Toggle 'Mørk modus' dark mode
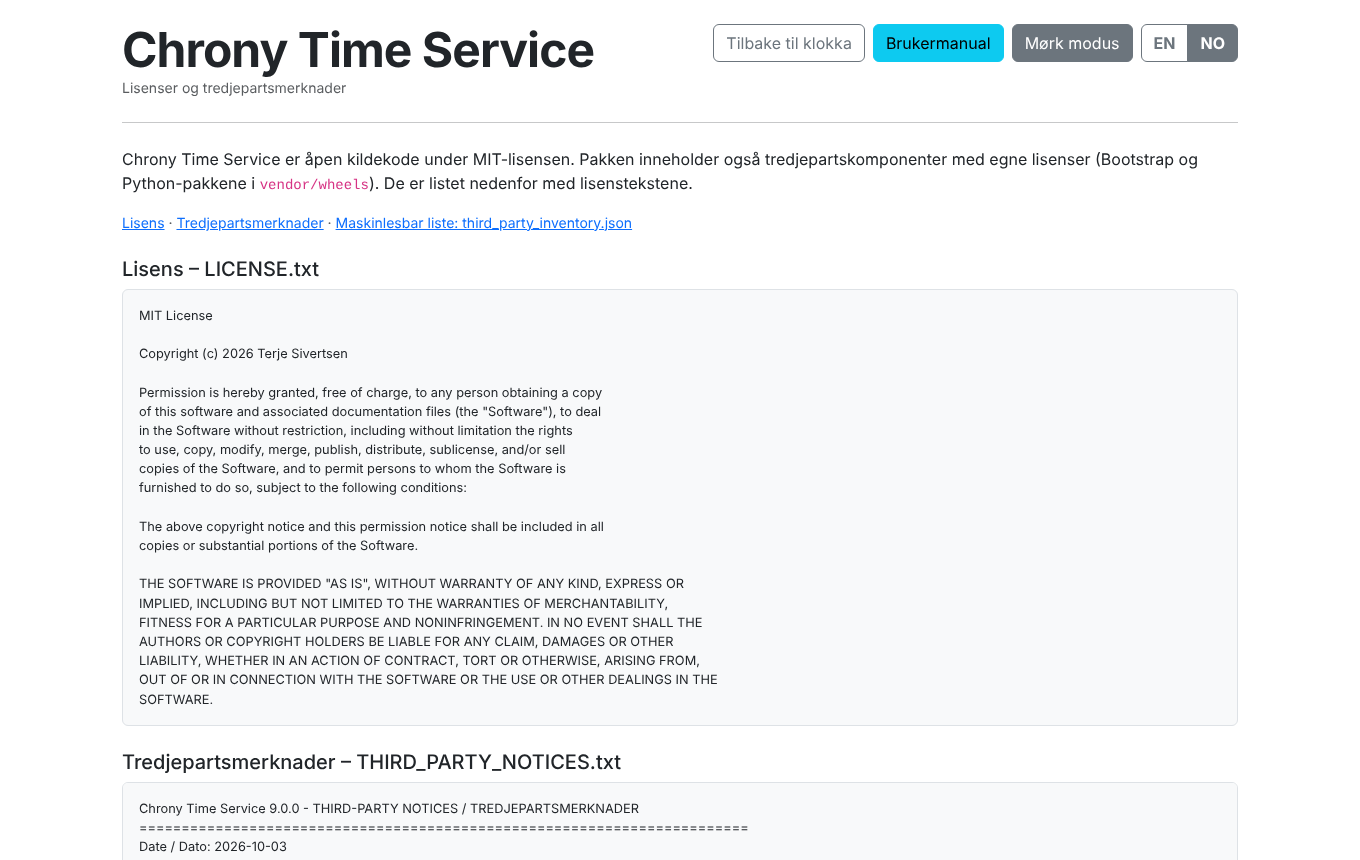 pos(1072,43)
